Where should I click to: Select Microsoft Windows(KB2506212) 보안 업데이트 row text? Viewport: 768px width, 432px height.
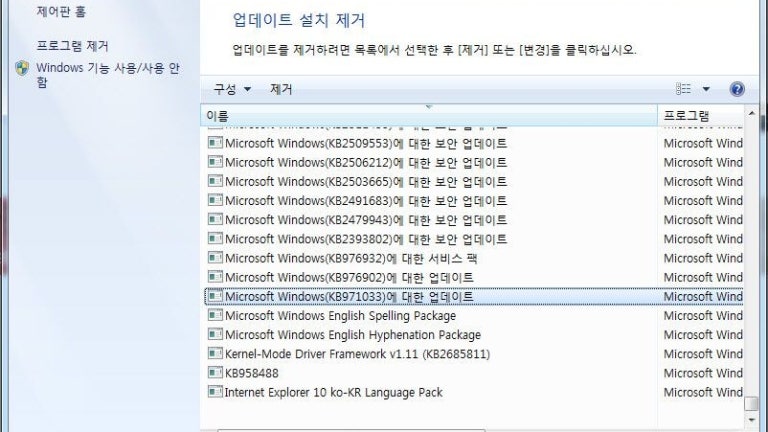(x=366, y=163)
